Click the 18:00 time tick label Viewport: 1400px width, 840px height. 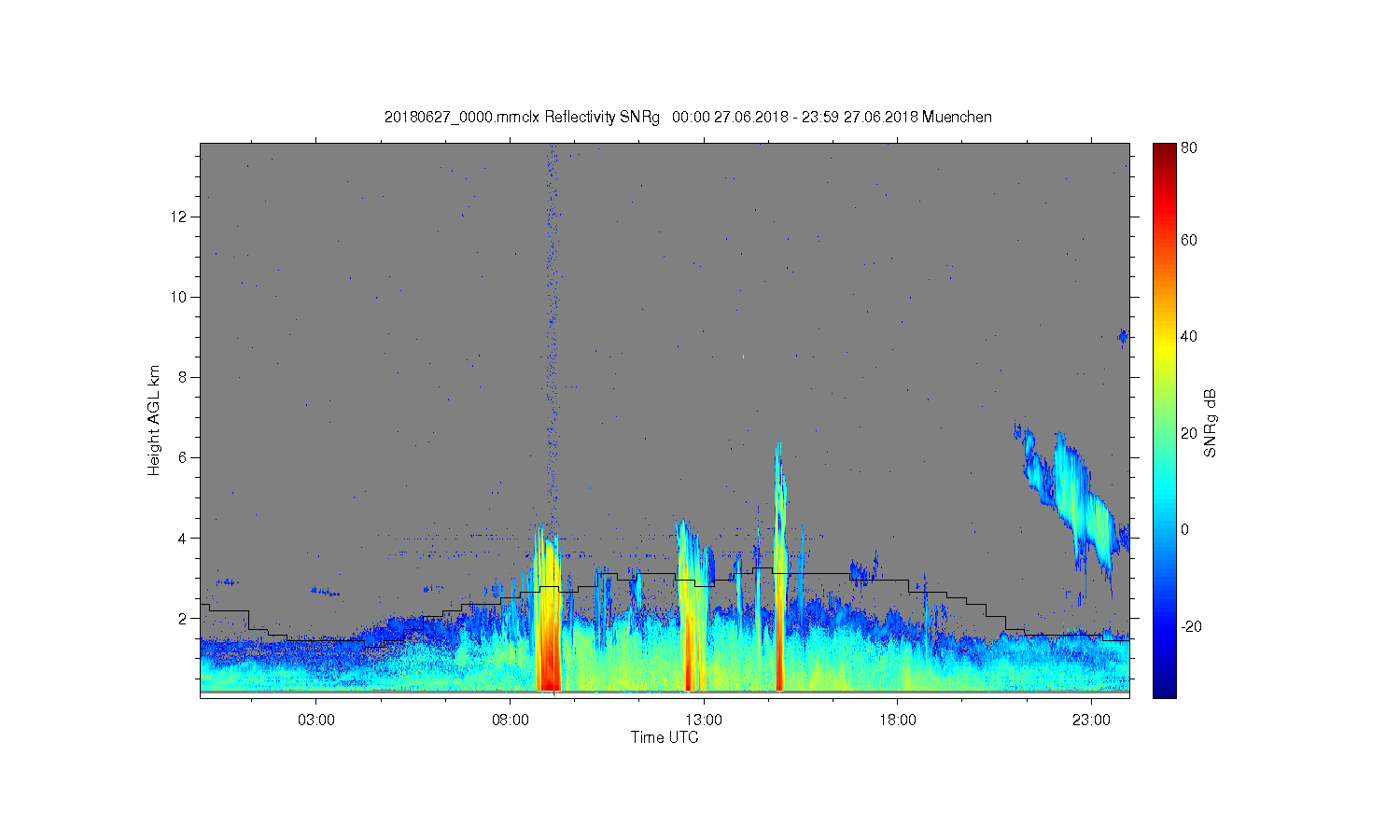tap(897, 721)
